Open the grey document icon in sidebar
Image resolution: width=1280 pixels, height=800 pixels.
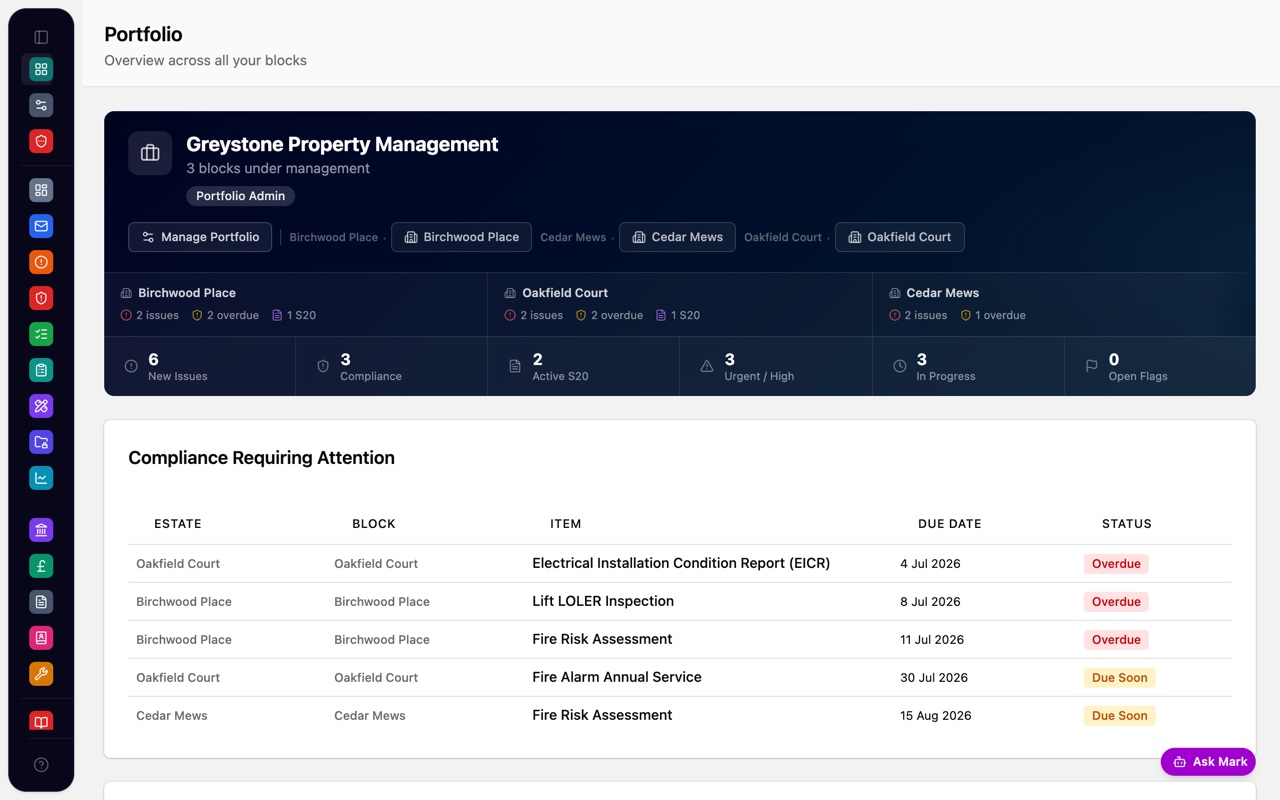[x=41, y=602]
